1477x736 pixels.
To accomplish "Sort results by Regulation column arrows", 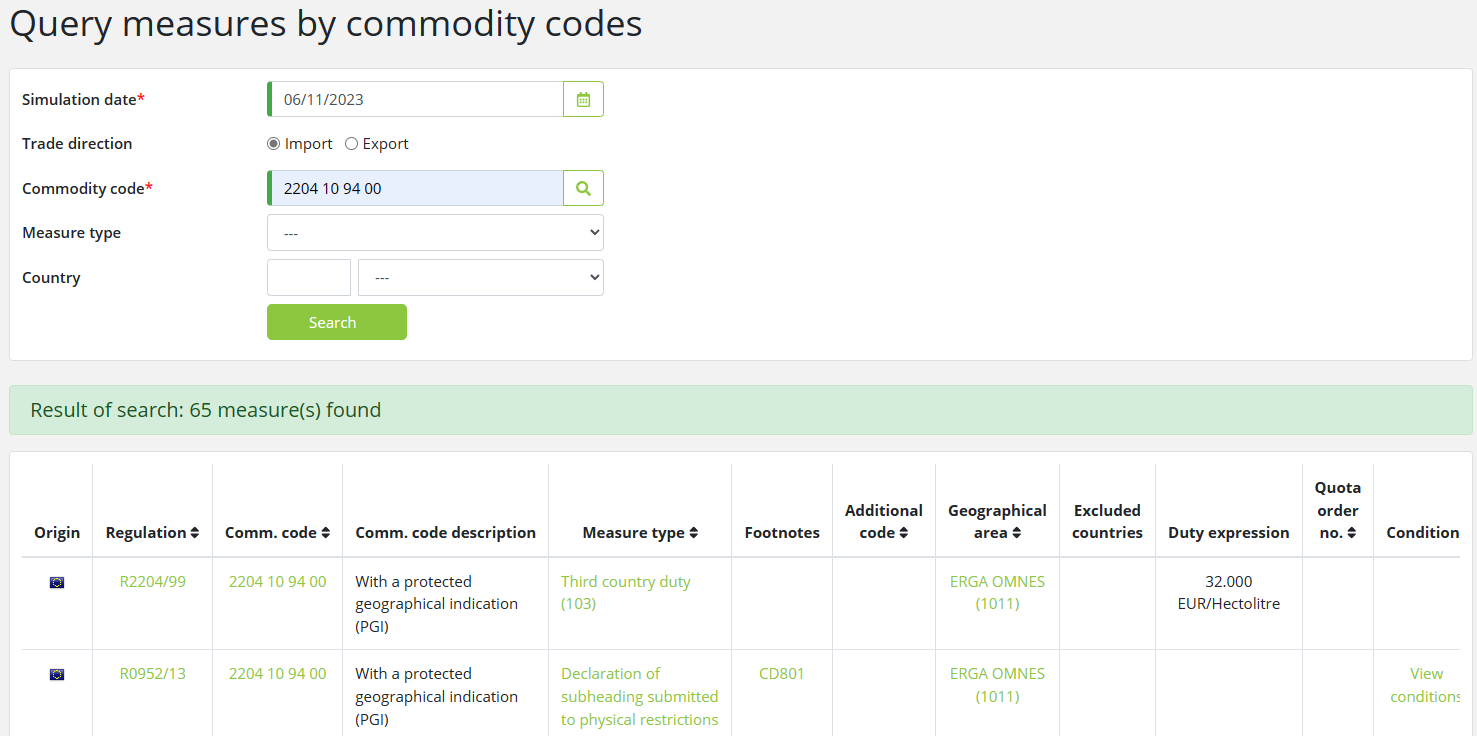I will (195, 533).
